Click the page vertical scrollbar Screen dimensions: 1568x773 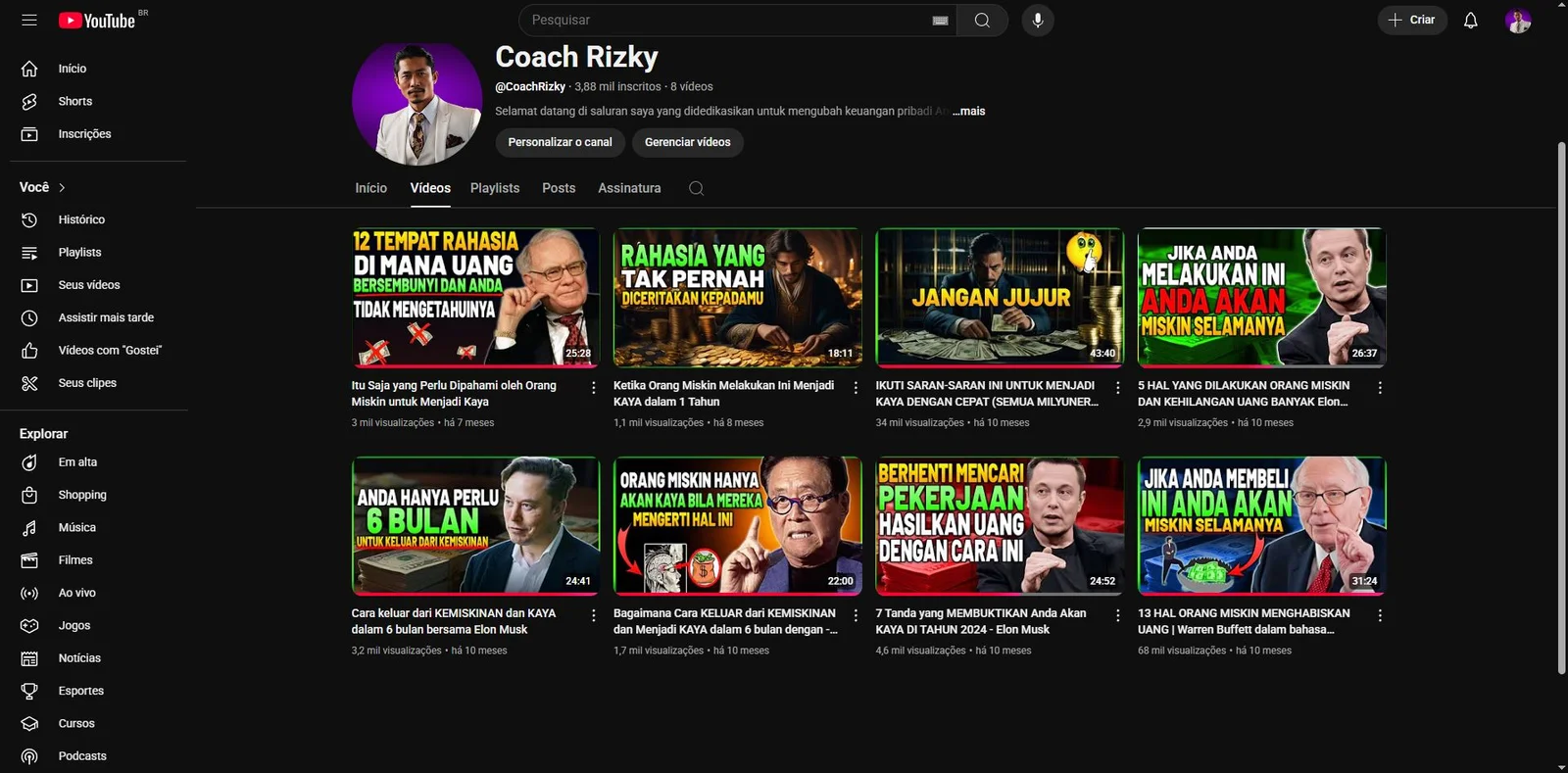(x=1561, y=407)
